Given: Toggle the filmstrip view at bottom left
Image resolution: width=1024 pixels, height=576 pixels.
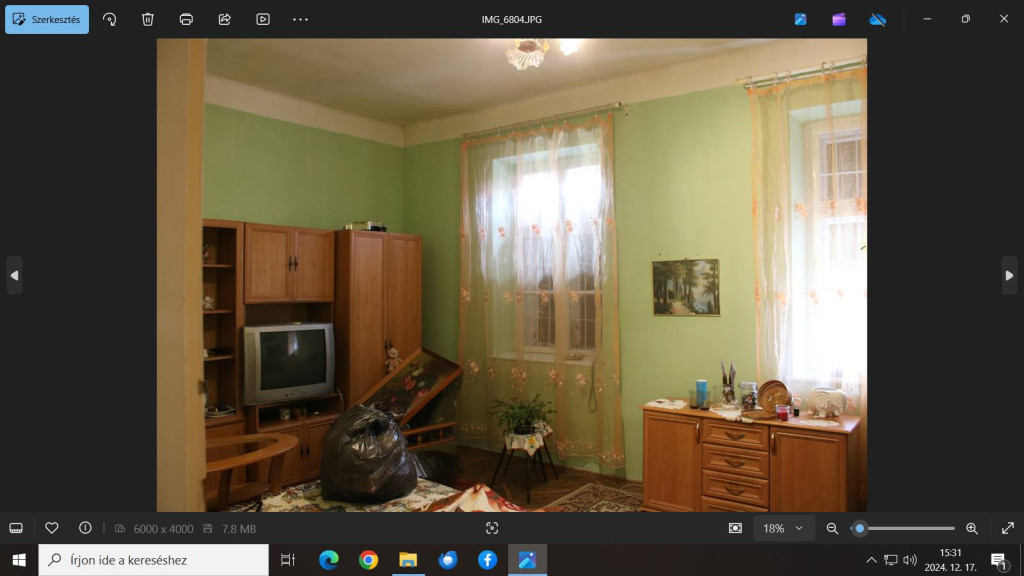Looking at the screenshot, I should 16,528.
